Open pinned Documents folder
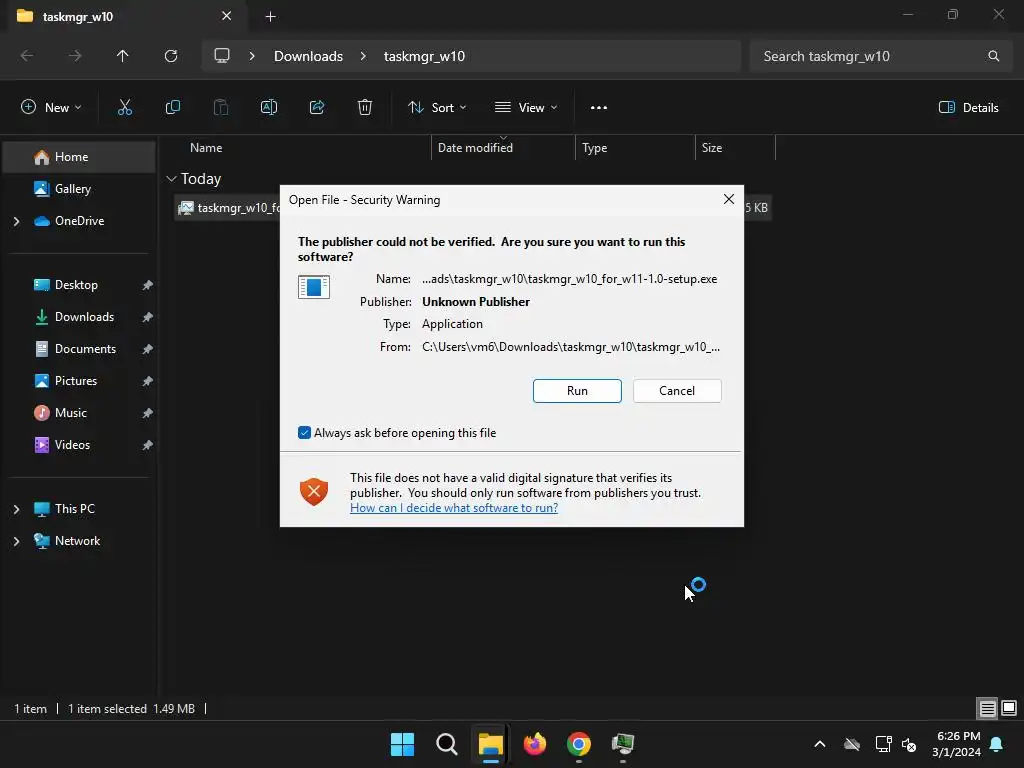1024x768 pixels. coord(78,349)
